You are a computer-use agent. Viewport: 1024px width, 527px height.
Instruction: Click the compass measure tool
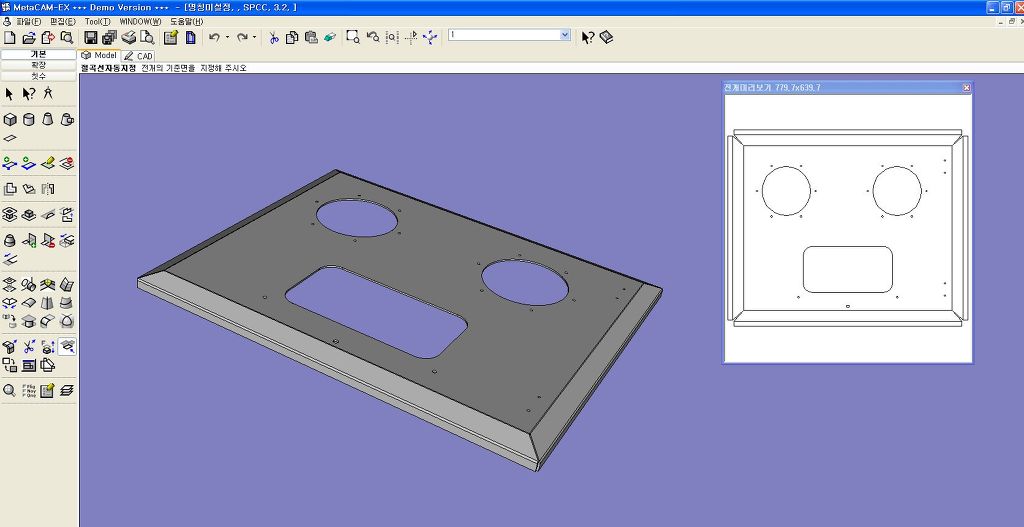coord(48,94)
